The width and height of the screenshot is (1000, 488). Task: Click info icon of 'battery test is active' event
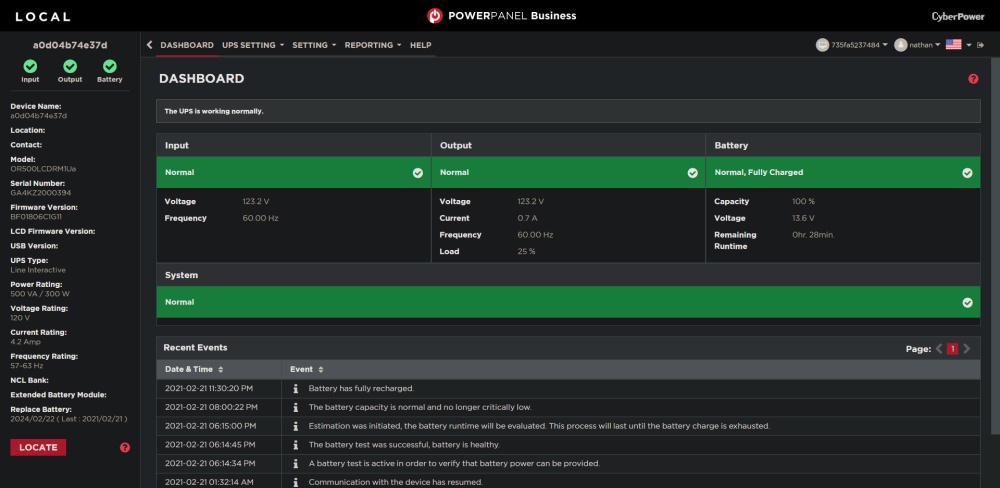pyautogui.click(x=296, y=464)
